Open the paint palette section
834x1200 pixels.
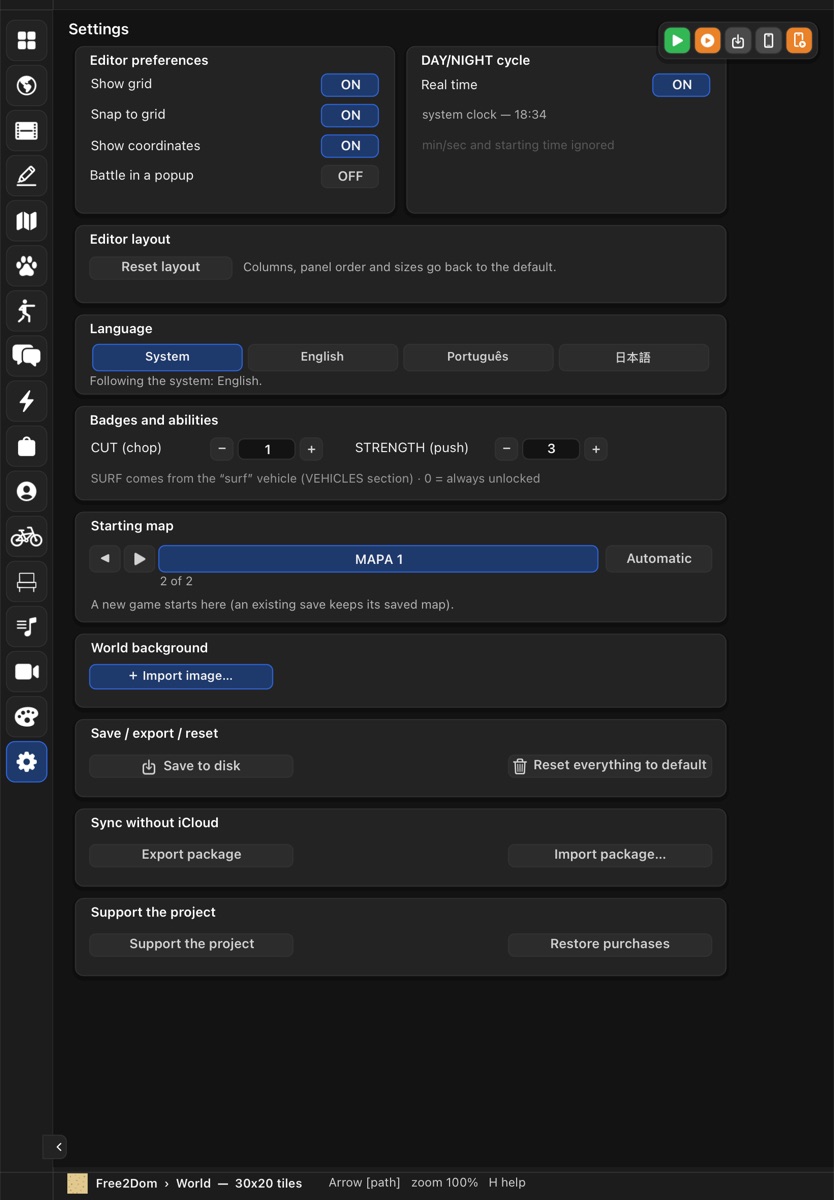(x=27, y=716)
